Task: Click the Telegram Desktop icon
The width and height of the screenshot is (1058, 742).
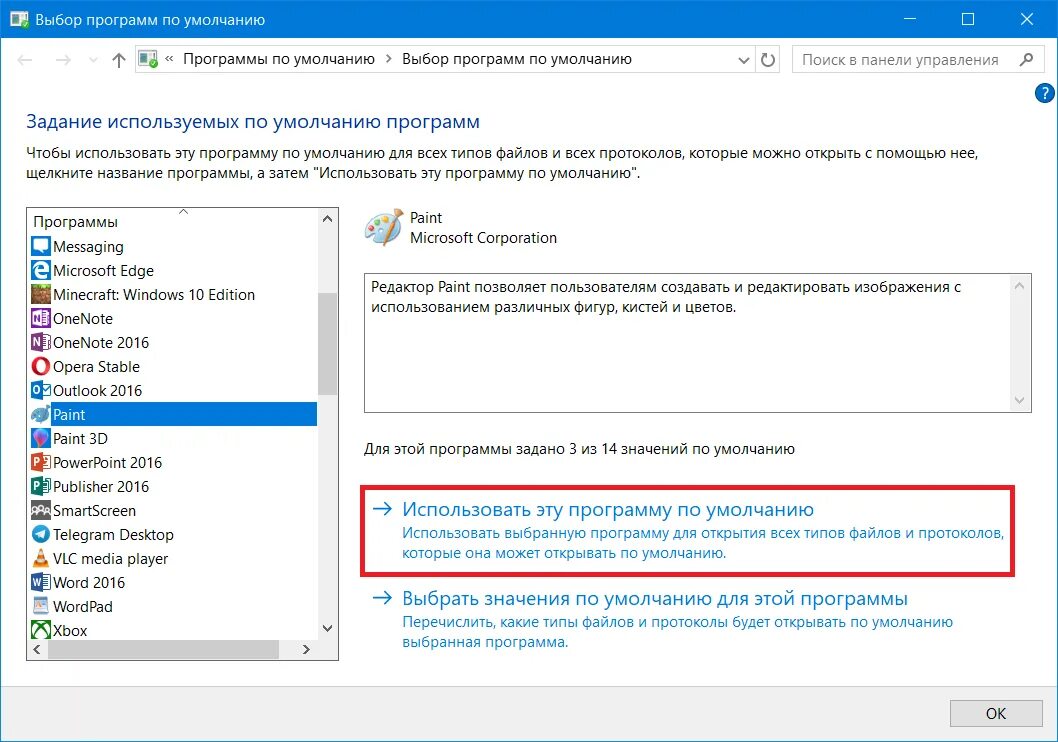Action: 40,534
